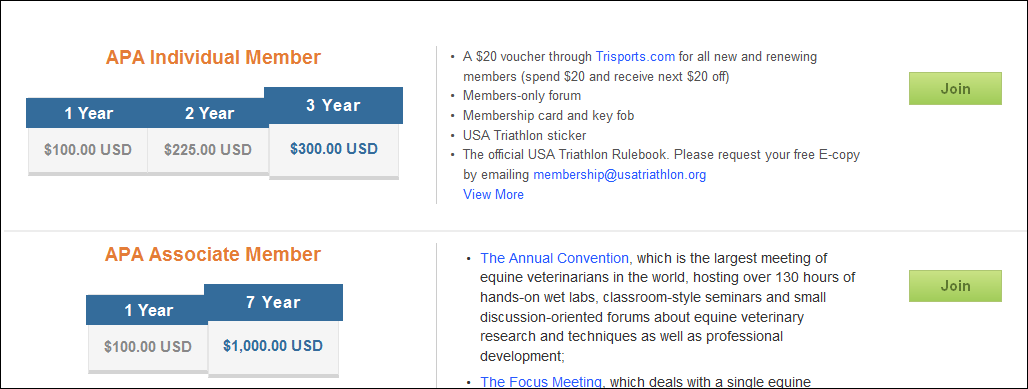This screenshot has width=1028, height=389.
Task: Select the 1 Year tab for Associate Member
Action: pyautogui.click(x=151, y=310)
